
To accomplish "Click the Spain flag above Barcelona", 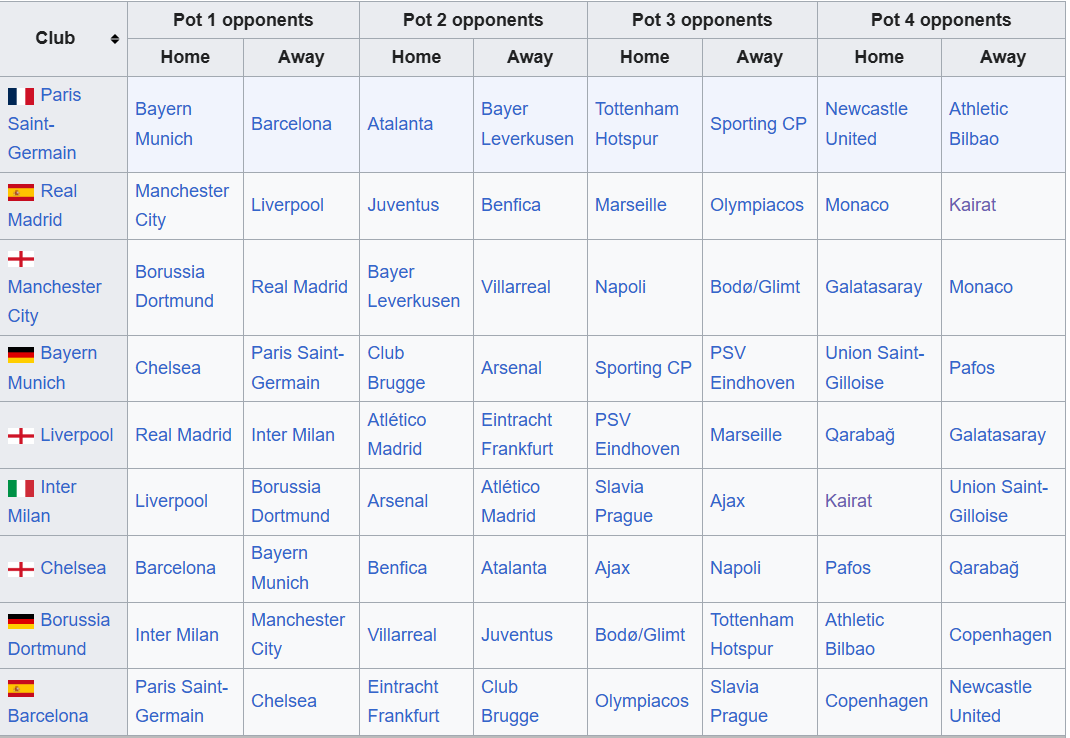I will 20,688.
